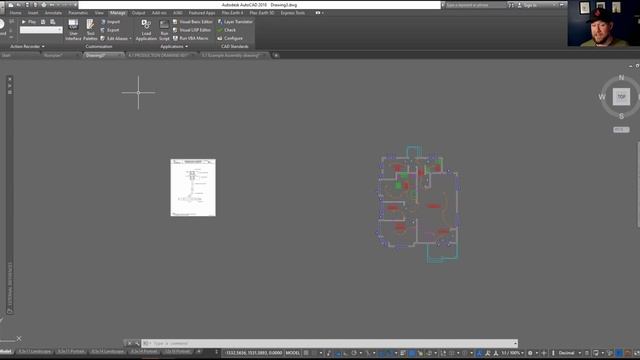The image size is (640, 360).
Task: Open Tool Palettes from the ribbon
Action: (90, 30)
